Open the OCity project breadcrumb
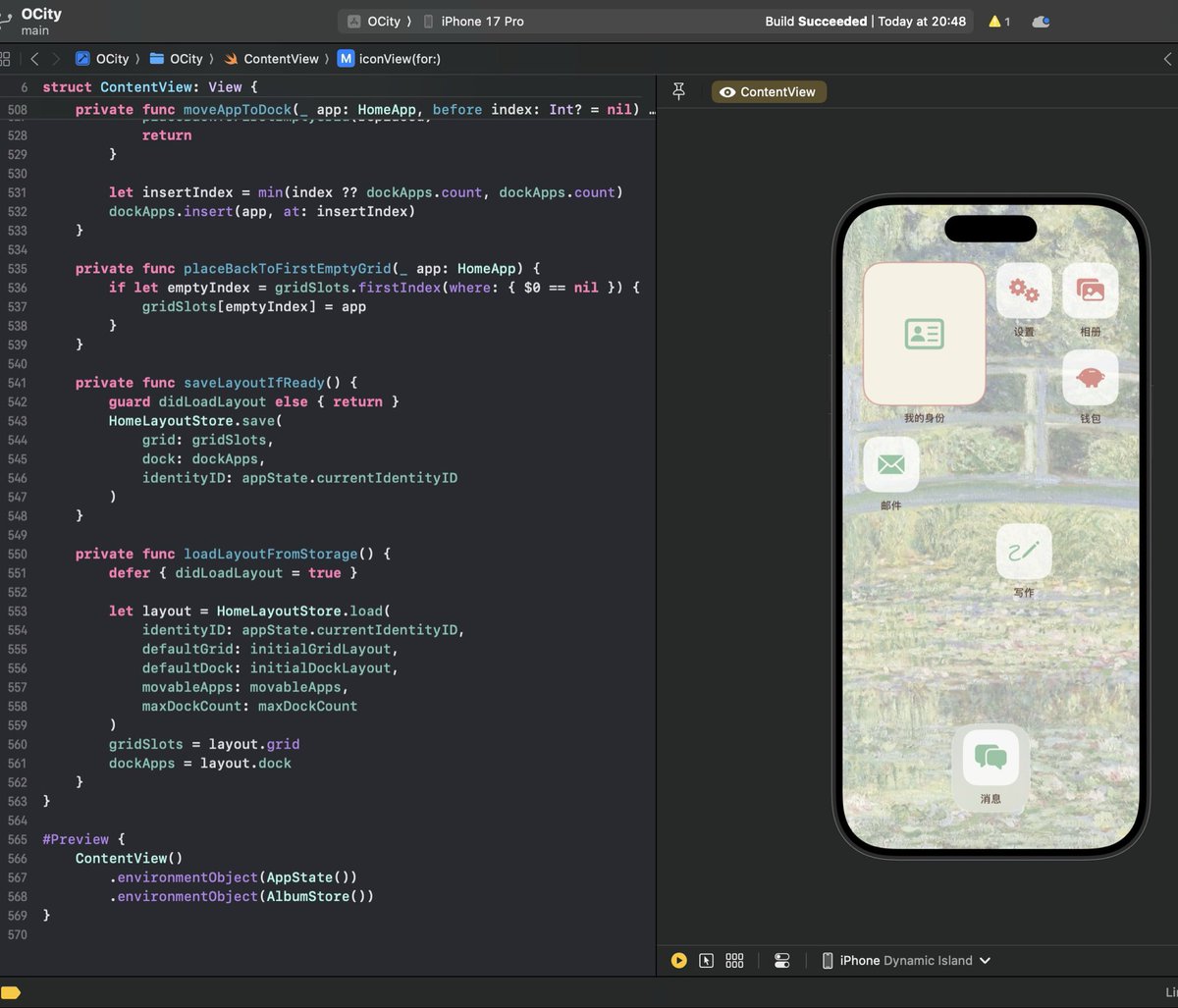The image size is (1178, 1008). (x=103, y=59)
